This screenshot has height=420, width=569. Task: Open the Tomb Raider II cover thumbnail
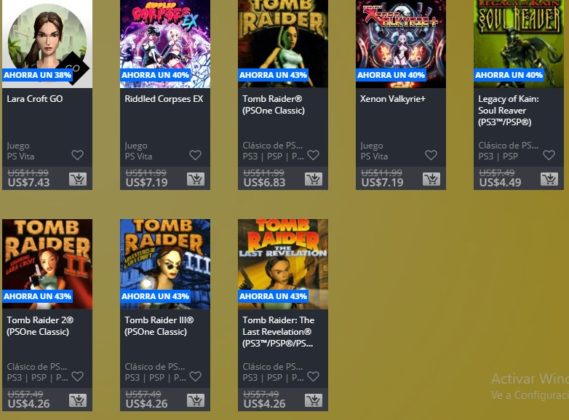pos(47,264)
